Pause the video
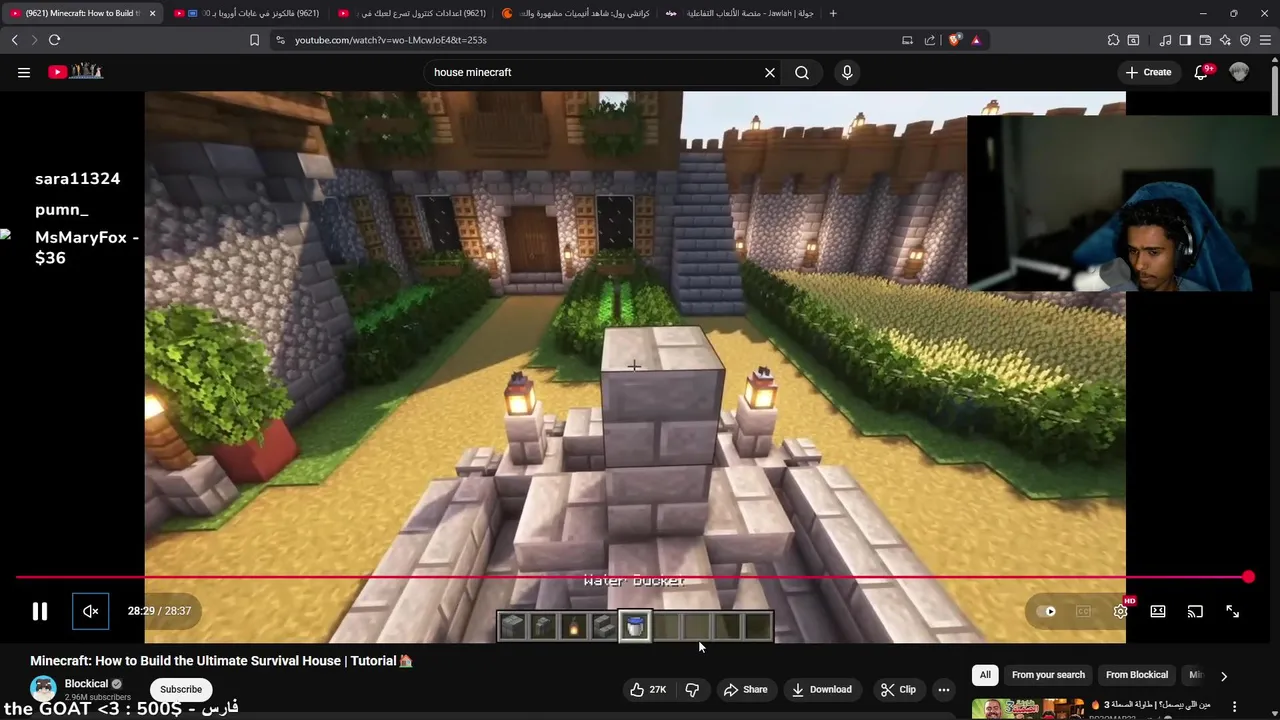 click(40, 611)
